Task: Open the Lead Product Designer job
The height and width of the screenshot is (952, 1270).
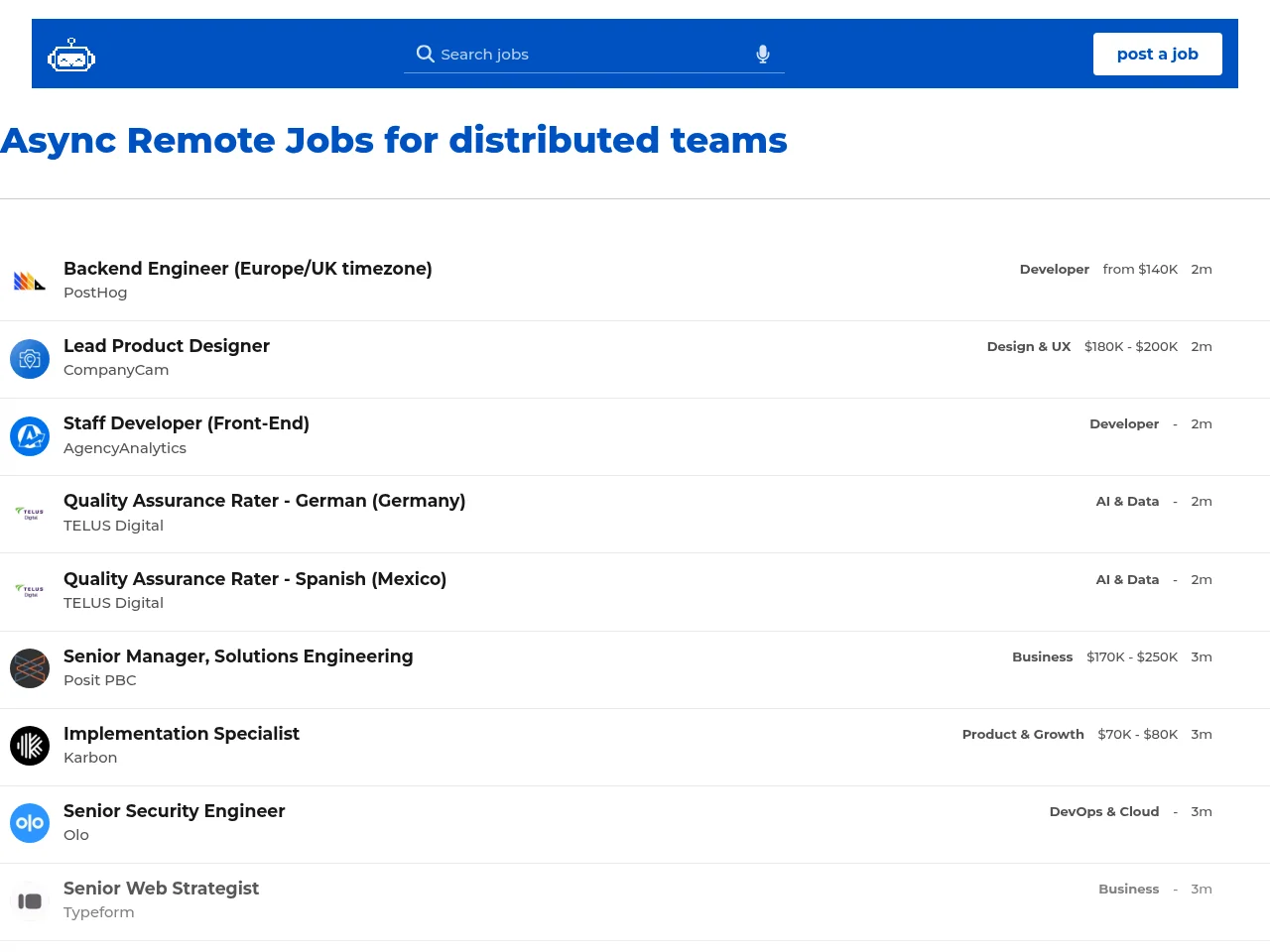Action: 167,346
